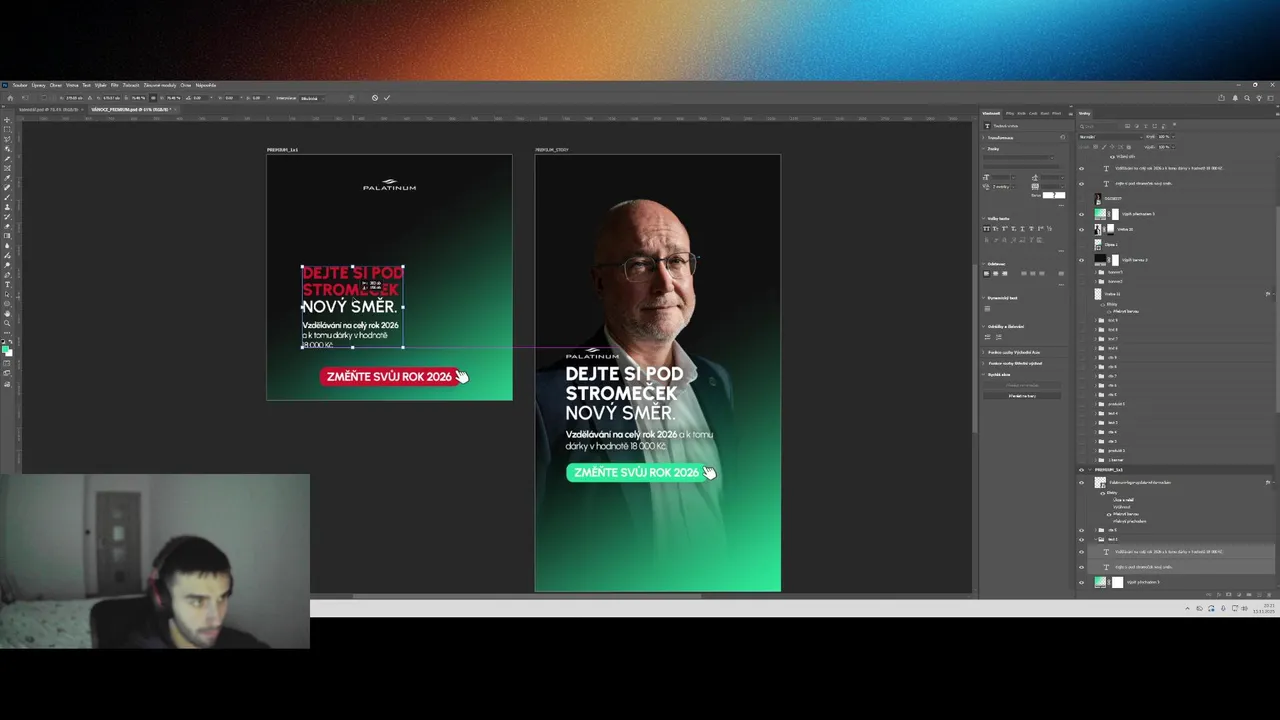Viewport: 1280px width, 720px height.
Task: Hide the Vrstva 20 layer
Action: tap(1081, 229)
